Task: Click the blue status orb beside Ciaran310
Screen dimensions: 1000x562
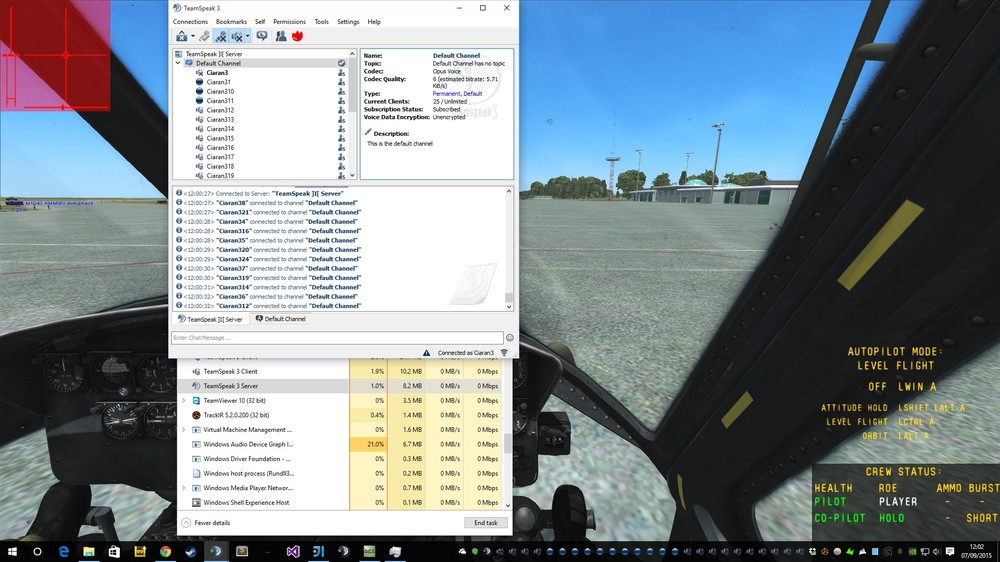Action: 200,91
